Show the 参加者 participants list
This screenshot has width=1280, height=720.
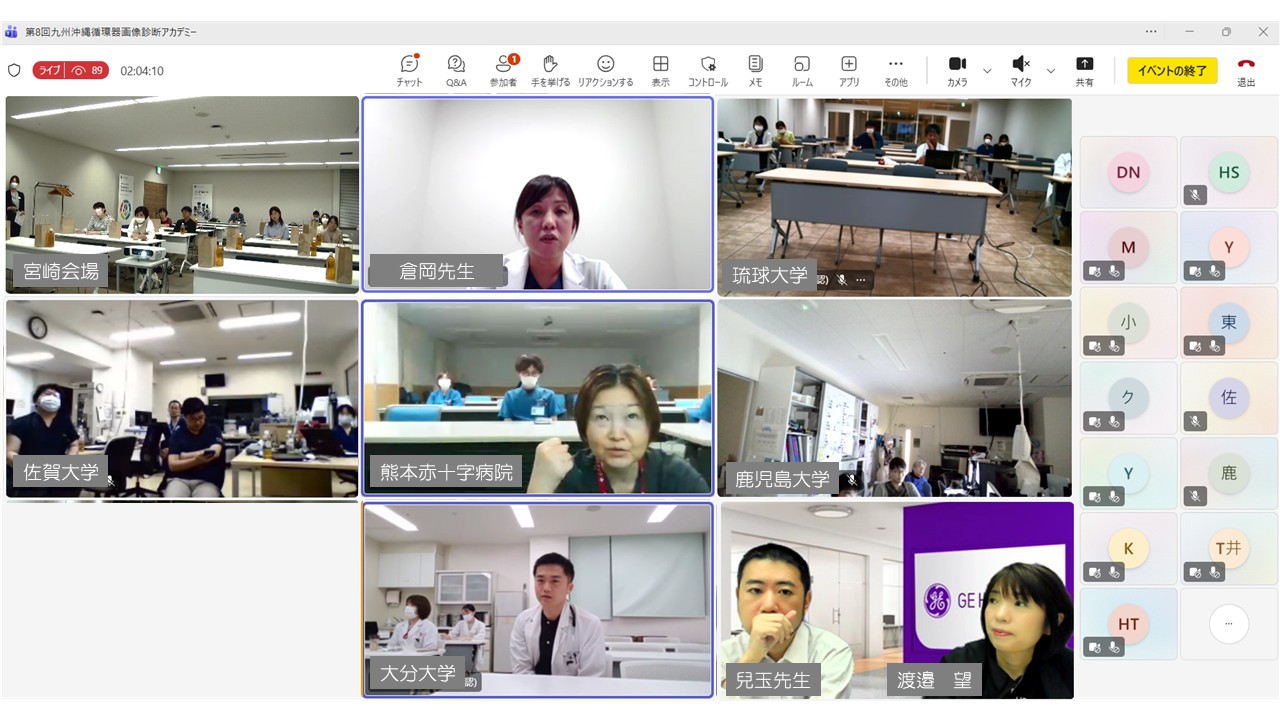[503, 70]
